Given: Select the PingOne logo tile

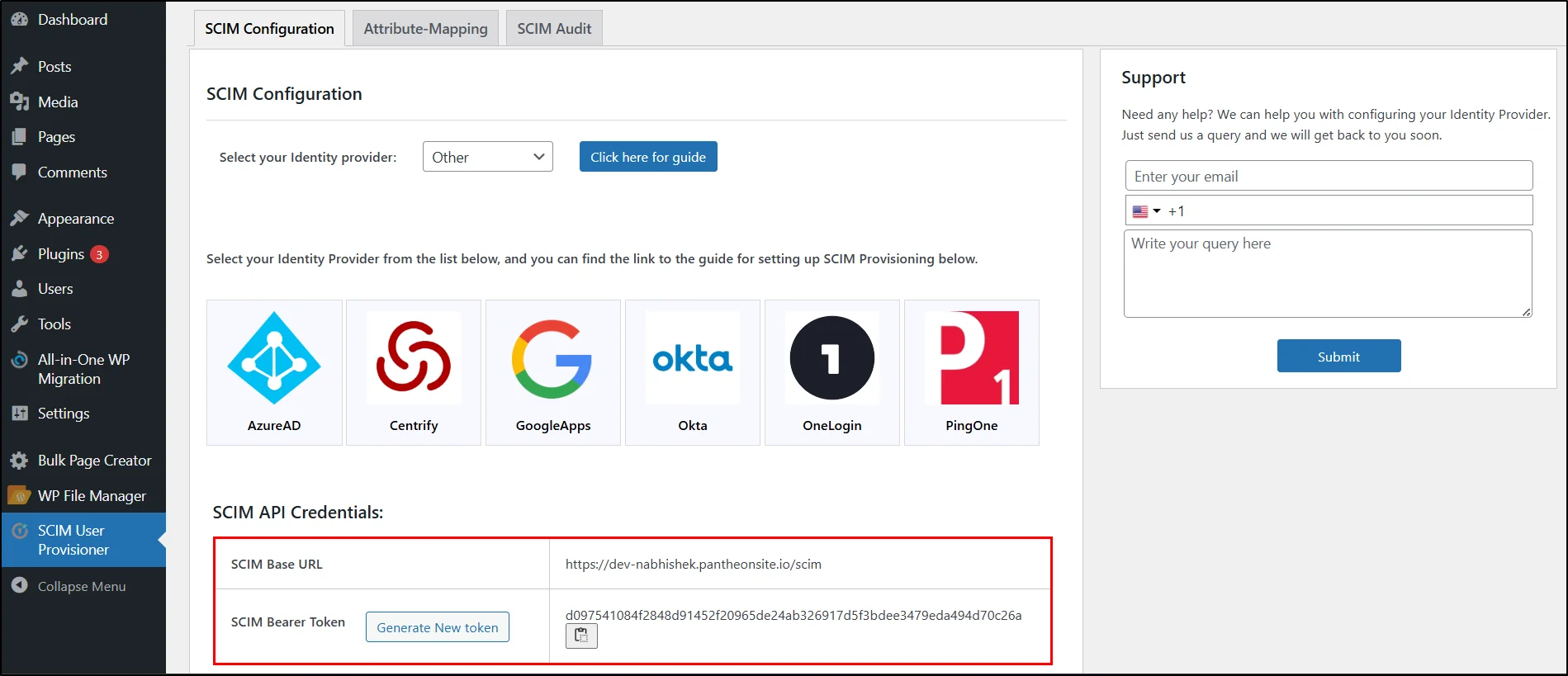Looking at the screenshot, I should coord(972,372).
